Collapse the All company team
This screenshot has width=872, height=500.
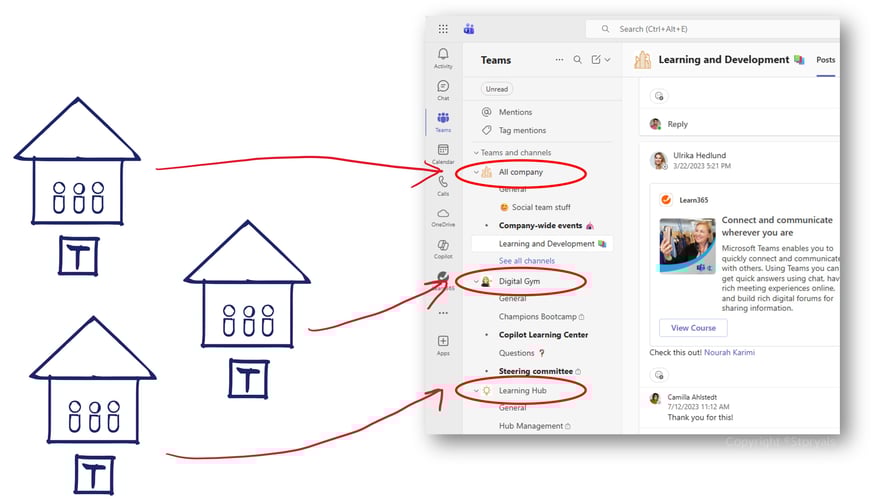[476, 172]
